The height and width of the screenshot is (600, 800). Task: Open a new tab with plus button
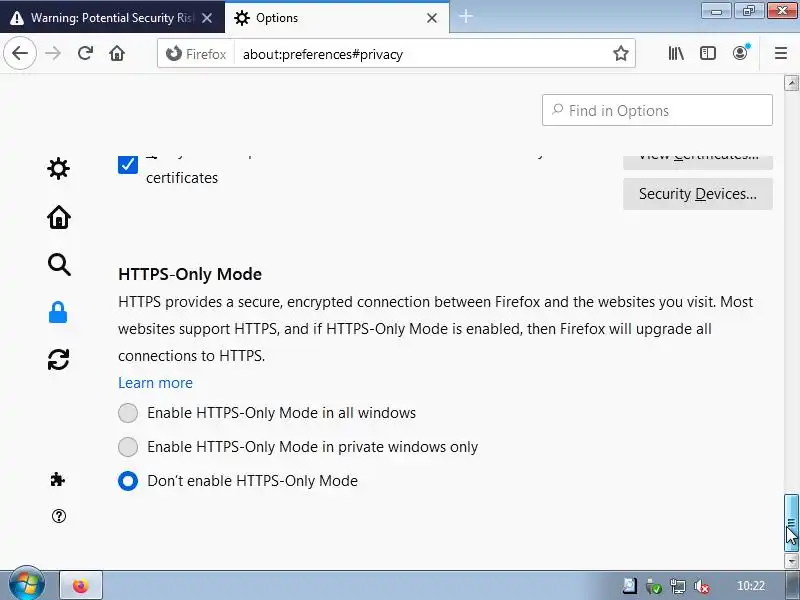(465, 17)
